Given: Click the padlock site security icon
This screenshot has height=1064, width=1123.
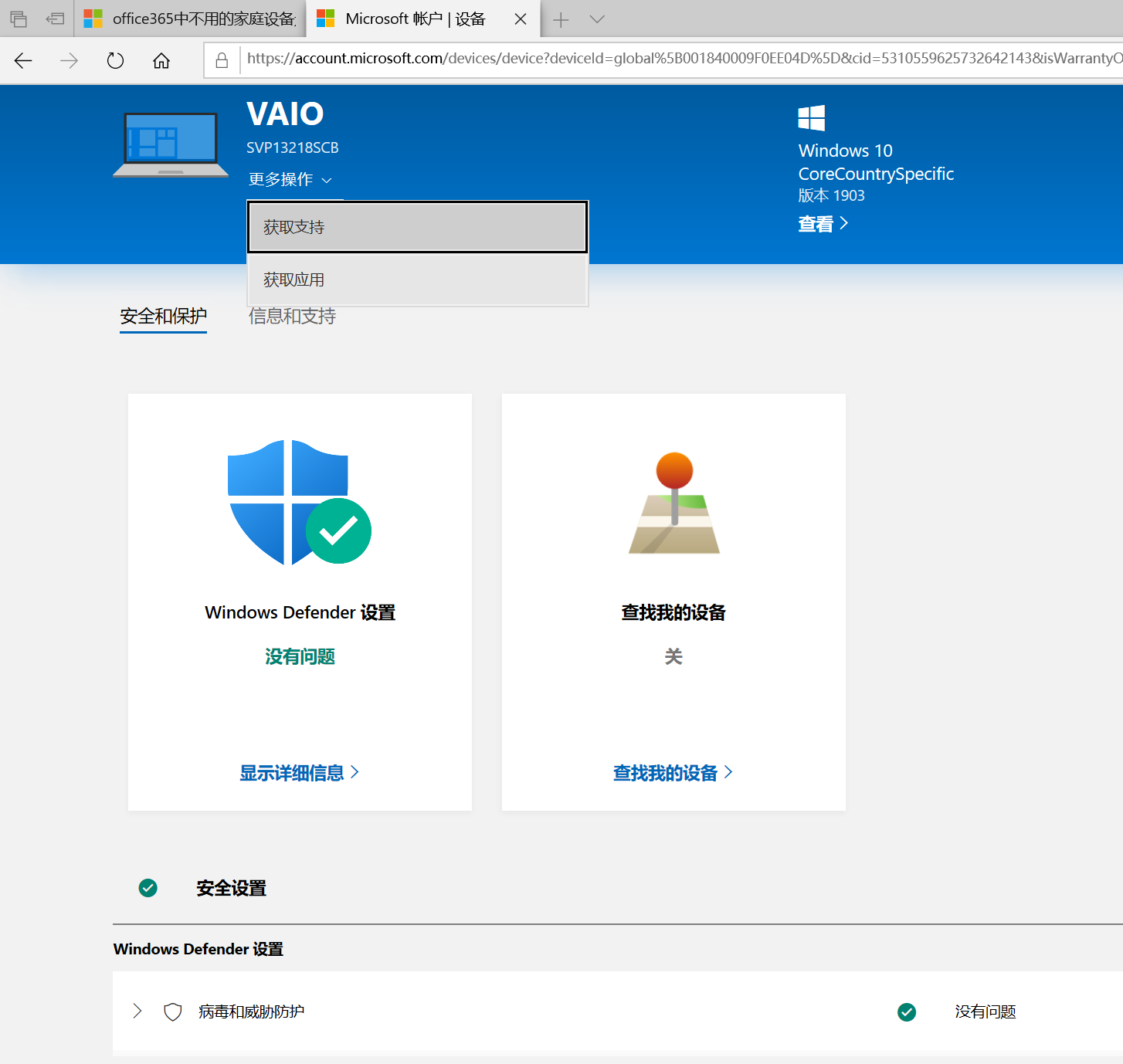Looking at the screenshot, I should click(222, 60).
